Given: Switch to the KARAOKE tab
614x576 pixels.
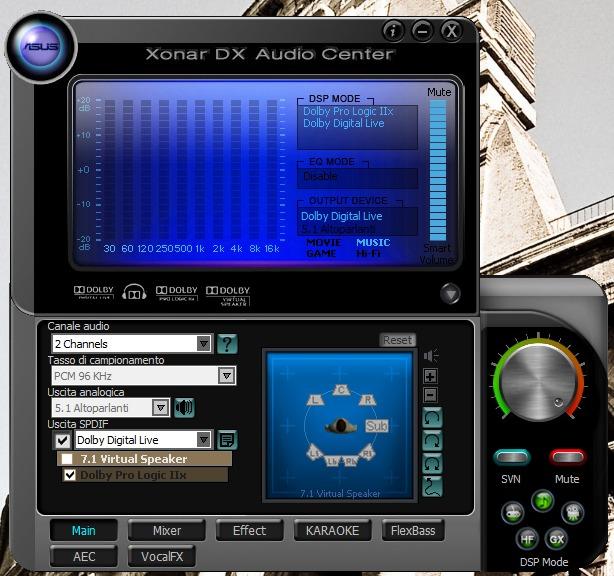Looking at the screenshot, I should click(332, 531).
